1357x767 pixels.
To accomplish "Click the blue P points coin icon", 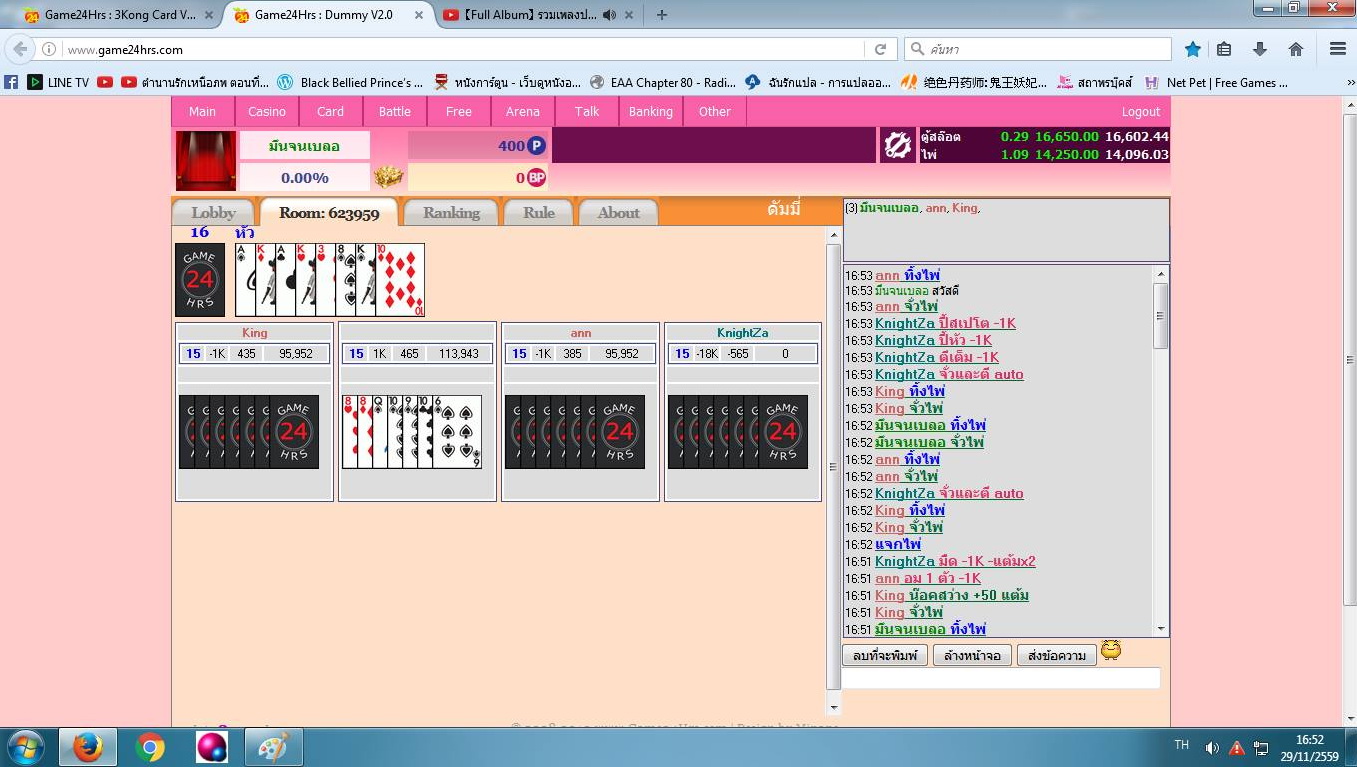I will point(536,146).
